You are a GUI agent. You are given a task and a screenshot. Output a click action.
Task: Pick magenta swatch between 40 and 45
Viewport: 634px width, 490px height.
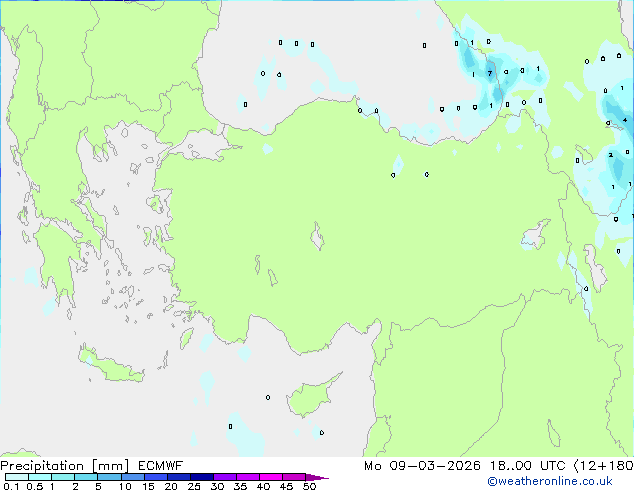coord(271,477)
